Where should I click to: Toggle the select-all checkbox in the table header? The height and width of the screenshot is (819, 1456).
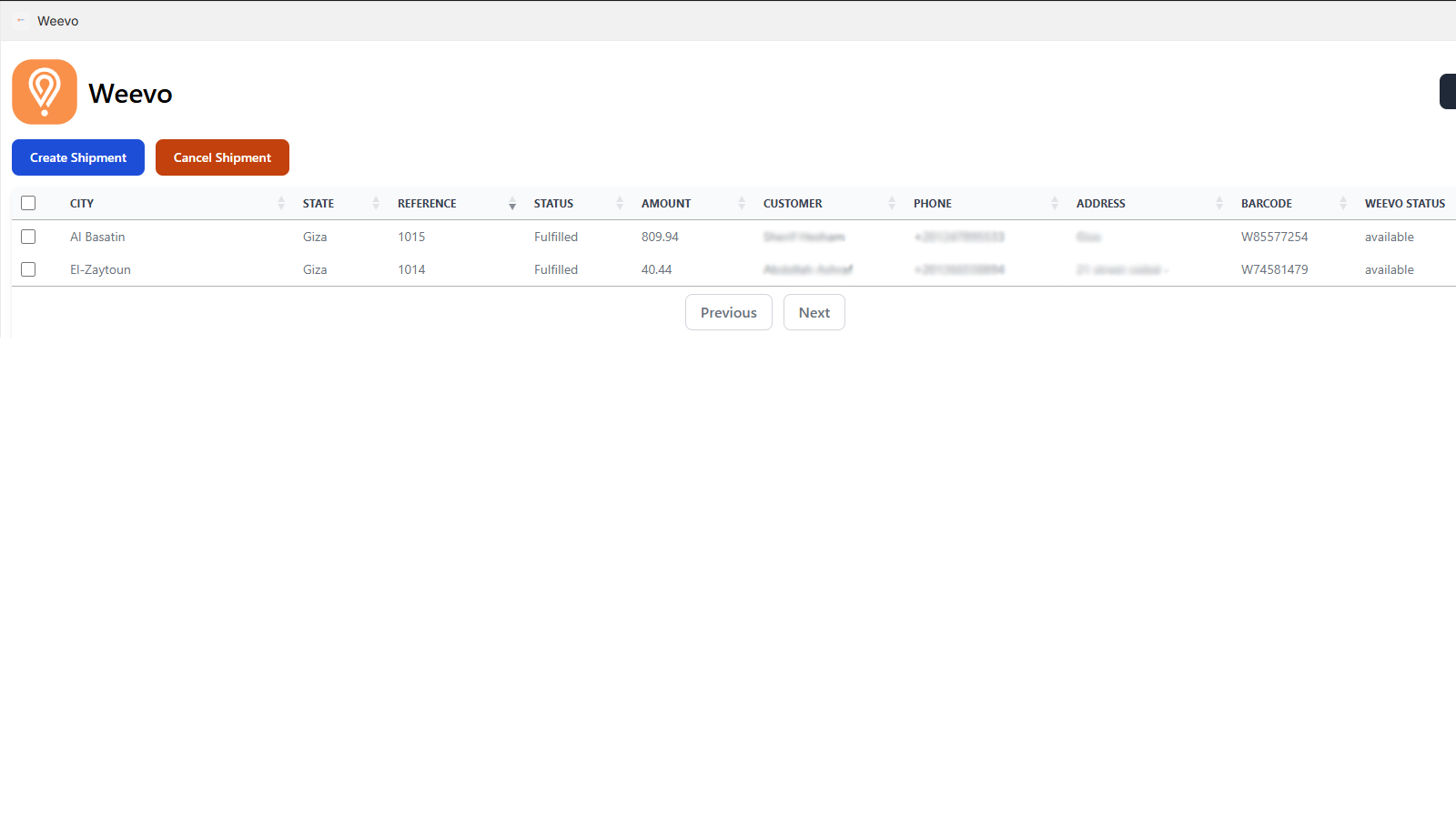click(28, 203)
